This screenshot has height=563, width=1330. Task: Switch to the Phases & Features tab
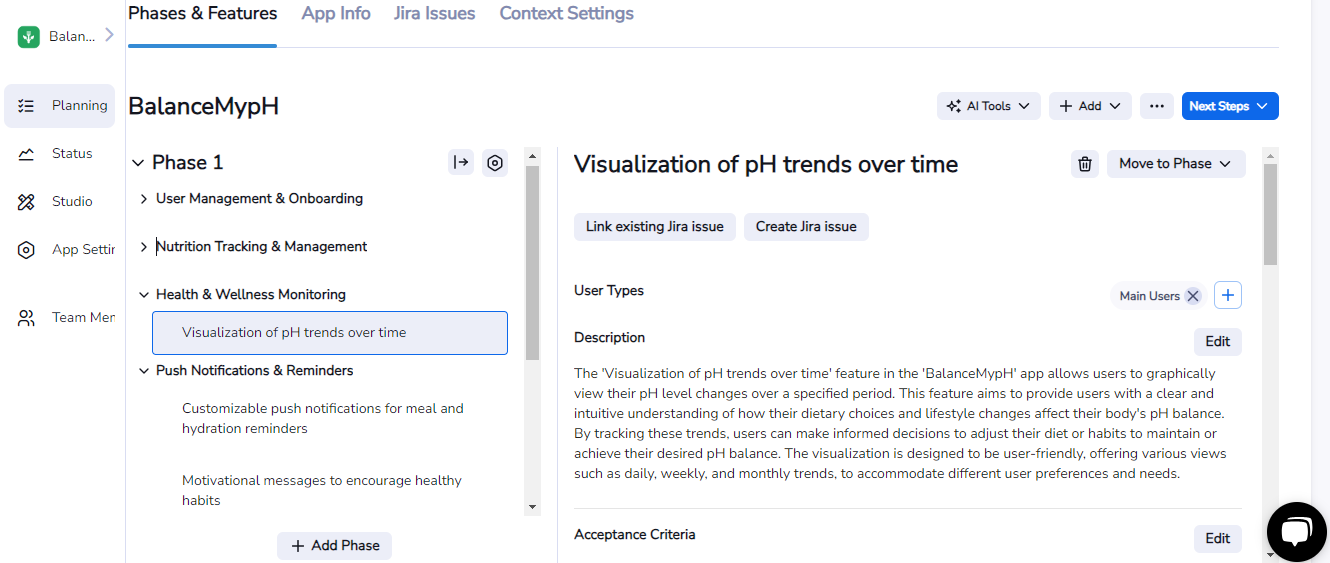(x=203, y=14)
